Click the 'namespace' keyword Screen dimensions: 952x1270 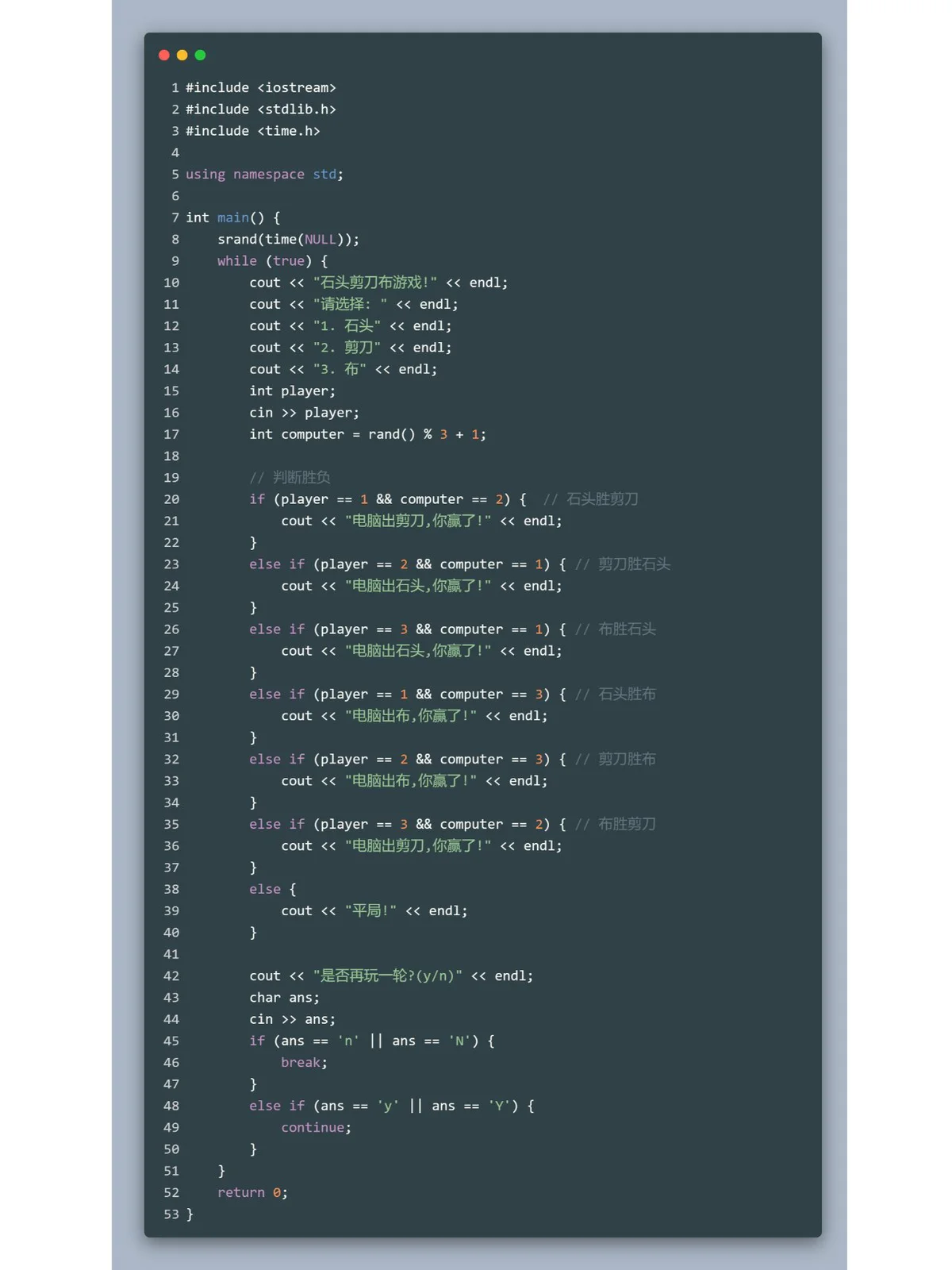click(x=268, y=175)
